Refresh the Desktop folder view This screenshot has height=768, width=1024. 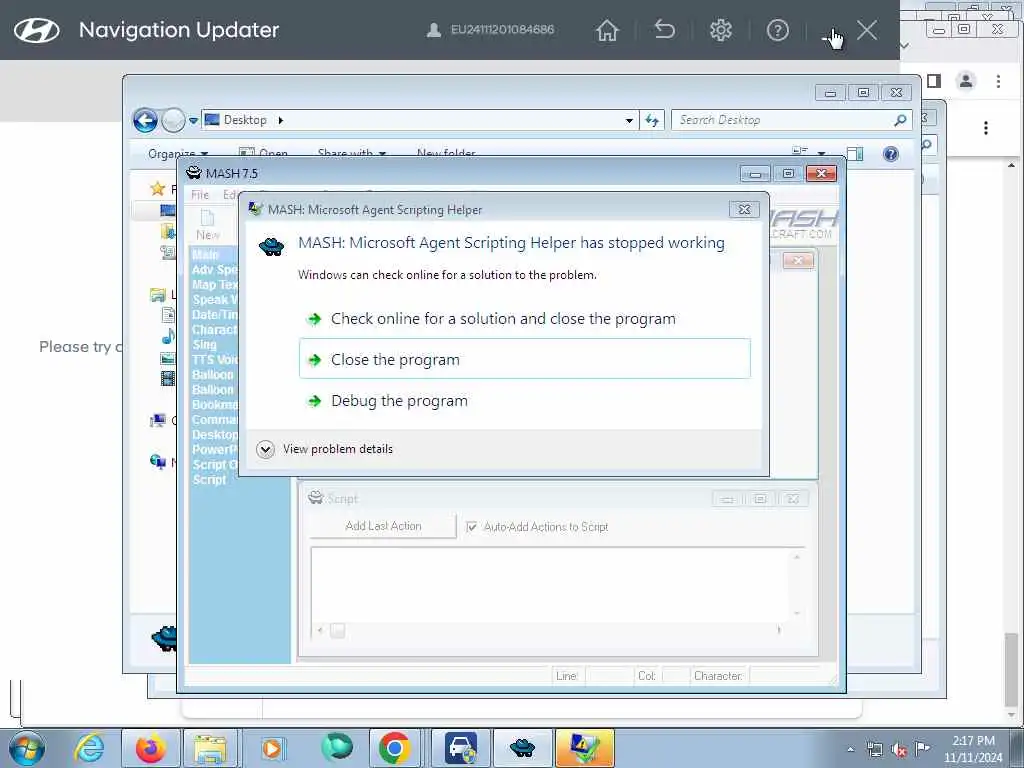(652, 120)
